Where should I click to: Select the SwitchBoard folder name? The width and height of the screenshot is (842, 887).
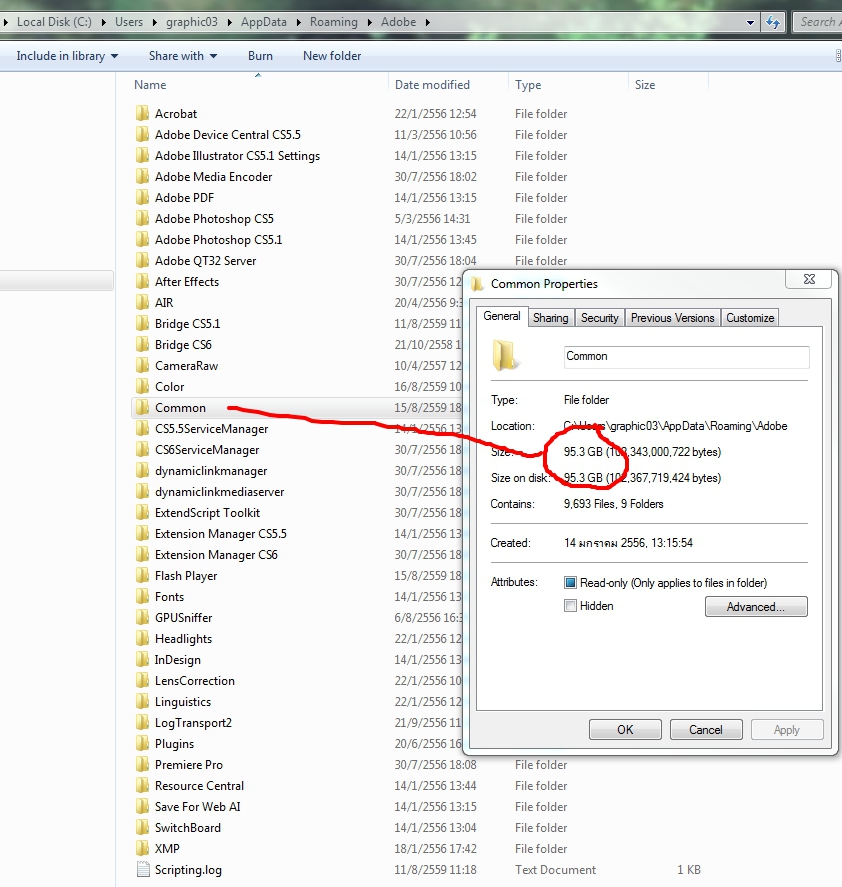click(188, 827)
